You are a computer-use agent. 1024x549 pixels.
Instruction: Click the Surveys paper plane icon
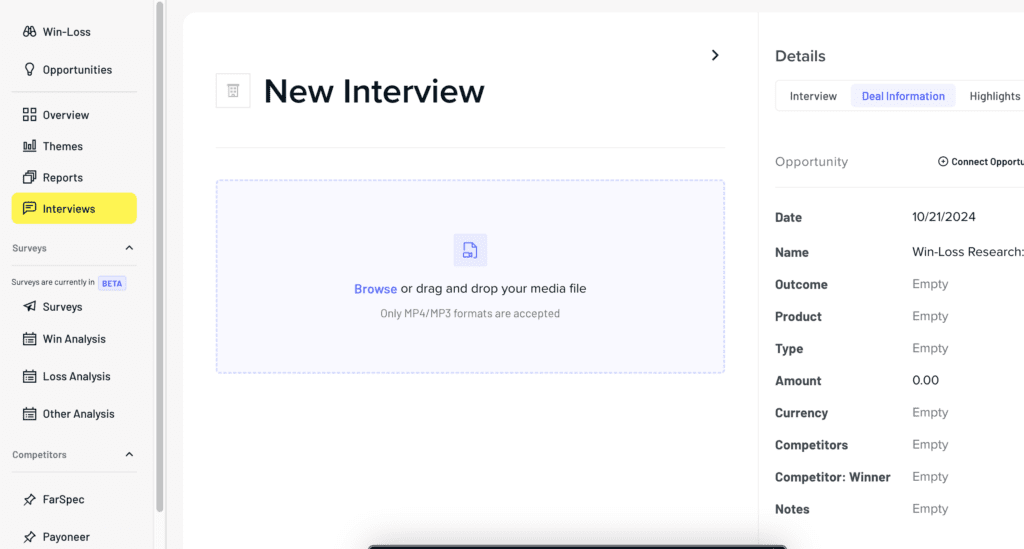pos(30,307)
